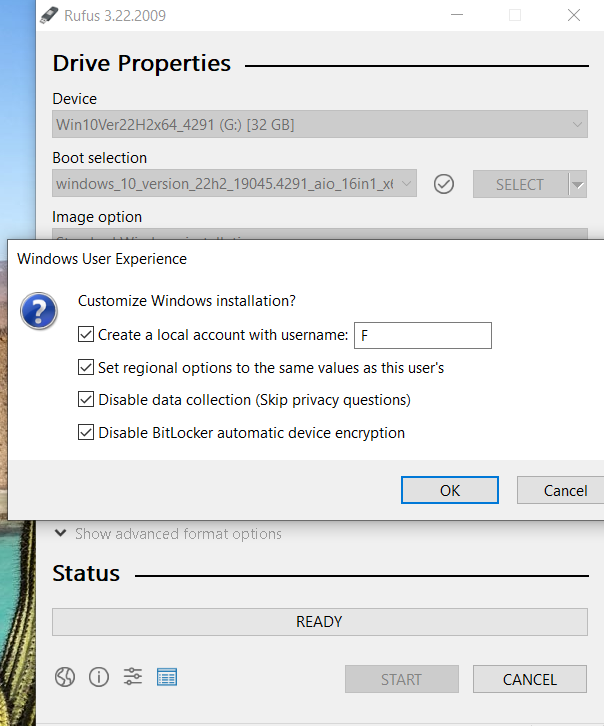
Task: Toggle Create a local account checkbox
Action: [86, 334]
